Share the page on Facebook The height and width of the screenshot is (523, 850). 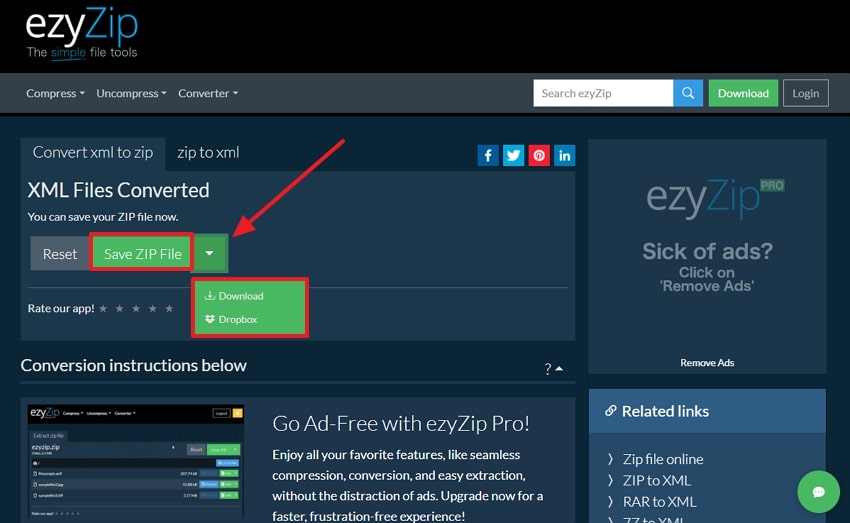488,156
